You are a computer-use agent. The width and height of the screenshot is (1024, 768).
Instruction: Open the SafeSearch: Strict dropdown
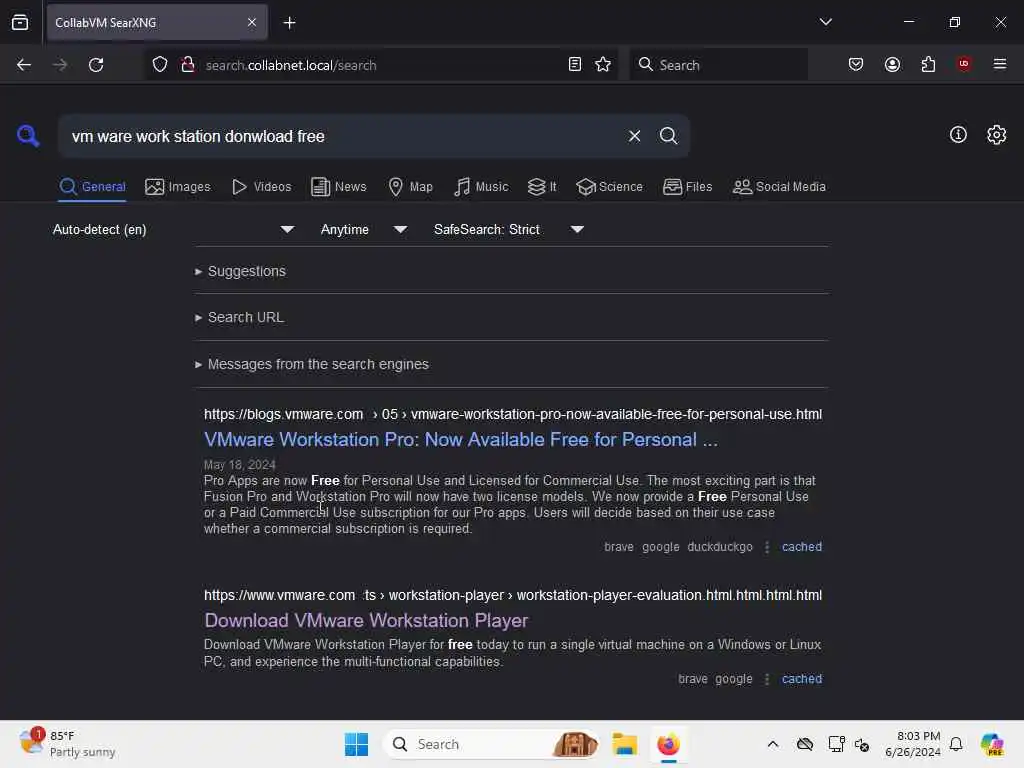click(x=508, y=229)
